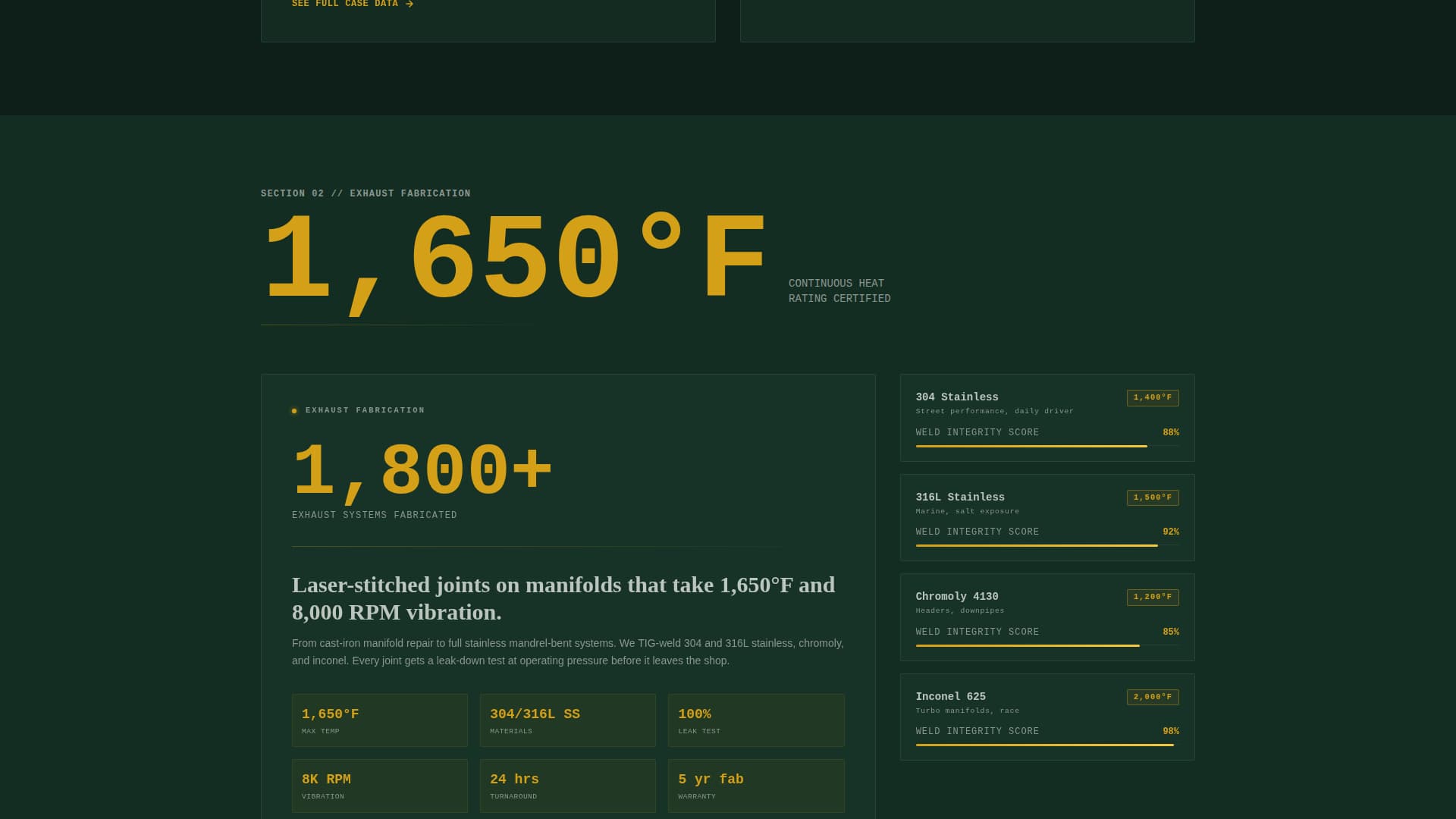Screen dimensions: 1456x819
Task: Open the SECTION 02 EXHAUST FABRICATION header
Action: pyautogui.click(x=366, y=193)
